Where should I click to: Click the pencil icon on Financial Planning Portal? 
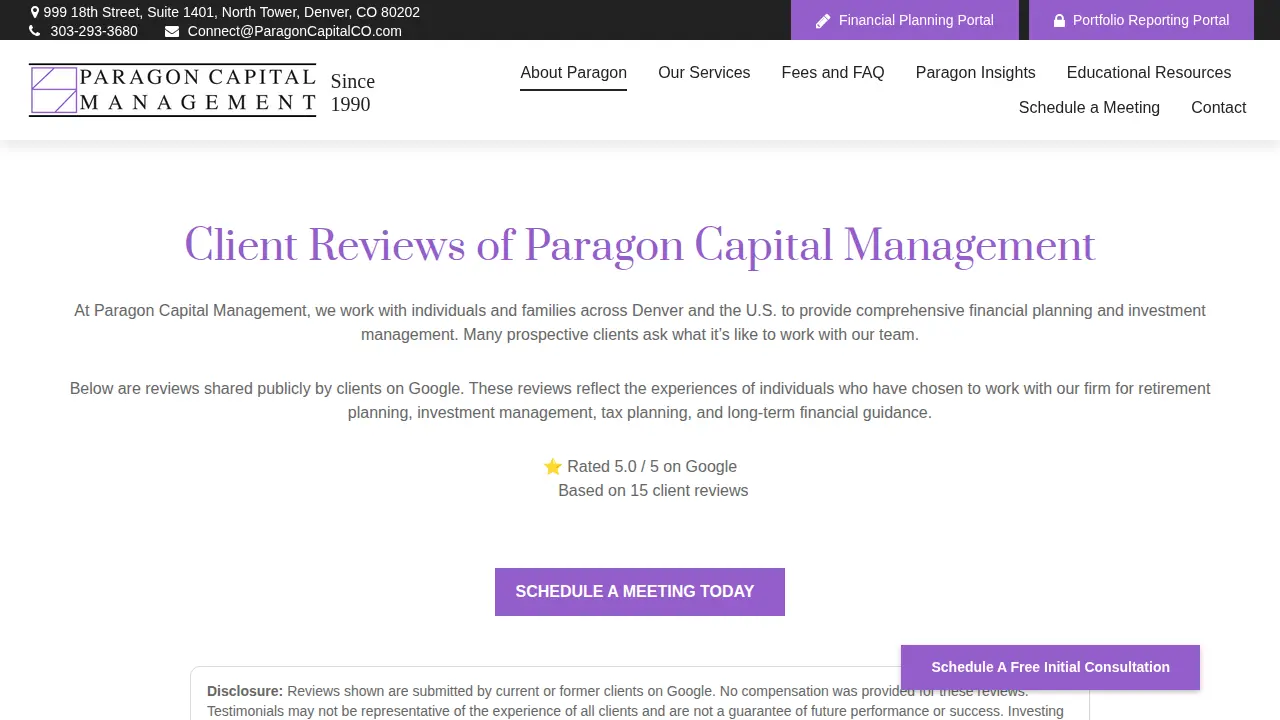[x=823, y=21]
